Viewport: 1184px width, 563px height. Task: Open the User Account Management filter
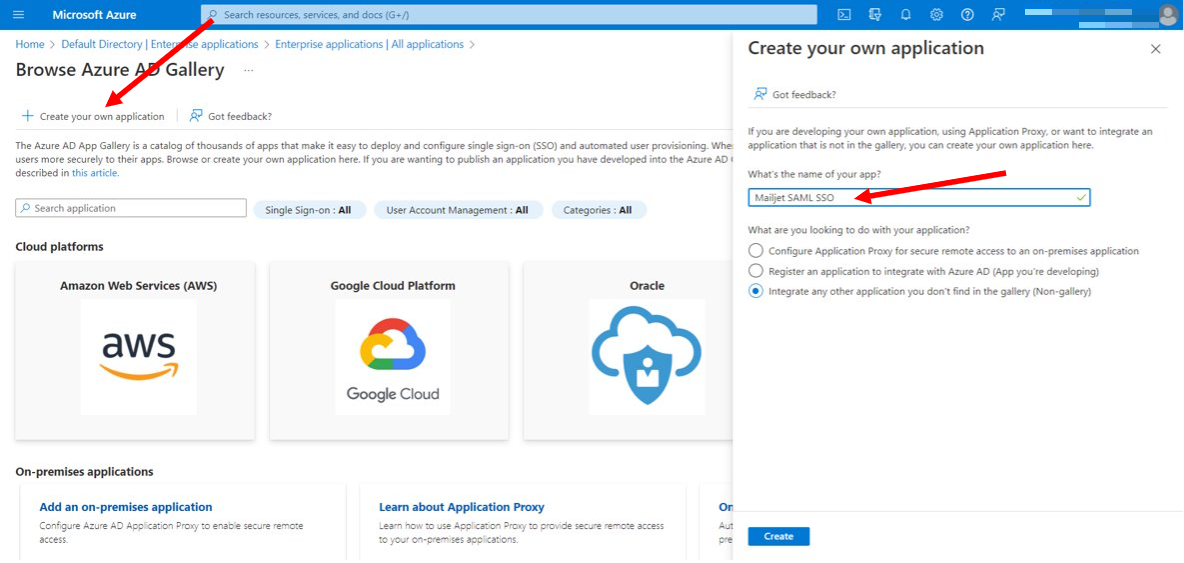(458, 210)
